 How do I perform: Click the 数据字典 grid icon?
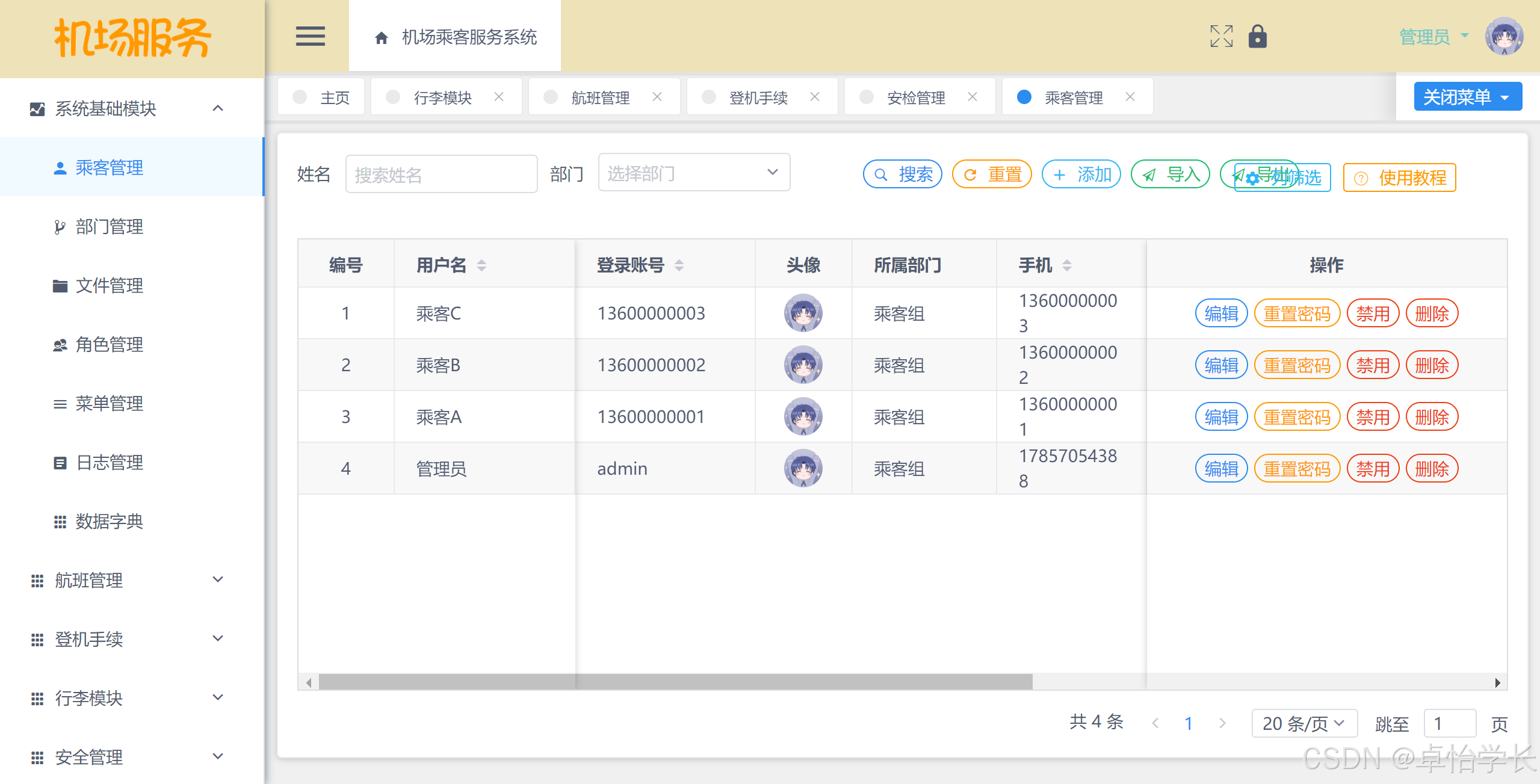(x=60, y=522)
